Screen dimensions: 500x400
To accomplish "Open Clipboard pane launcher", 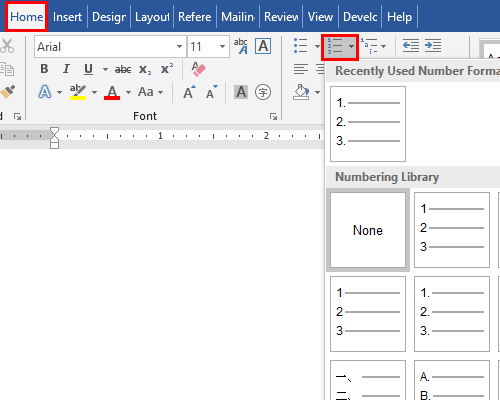I will point(17,116).
